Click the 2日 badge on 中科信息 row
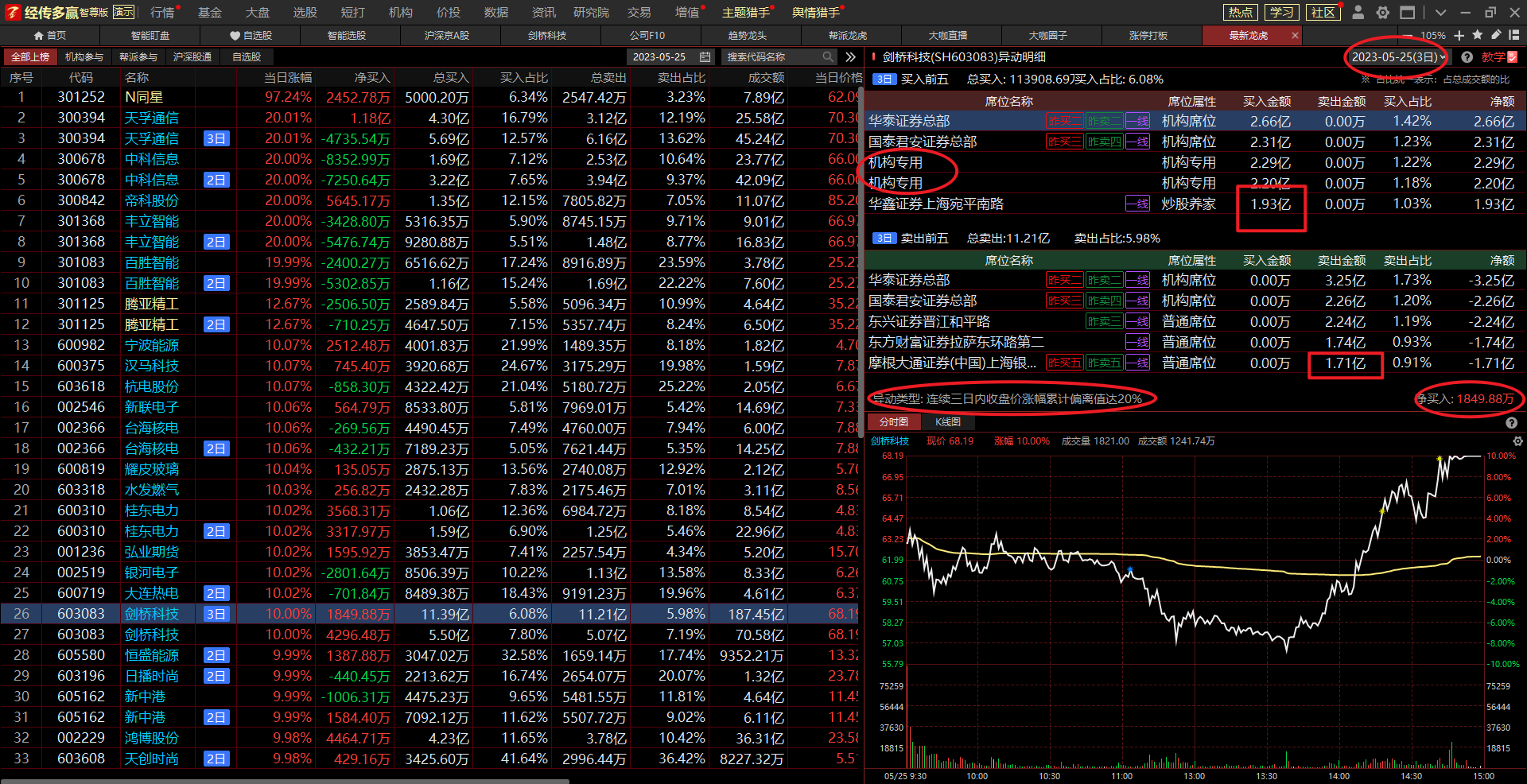Image resolution: width=1527 pixels, height=784 pixels. (x=216, y=180)
